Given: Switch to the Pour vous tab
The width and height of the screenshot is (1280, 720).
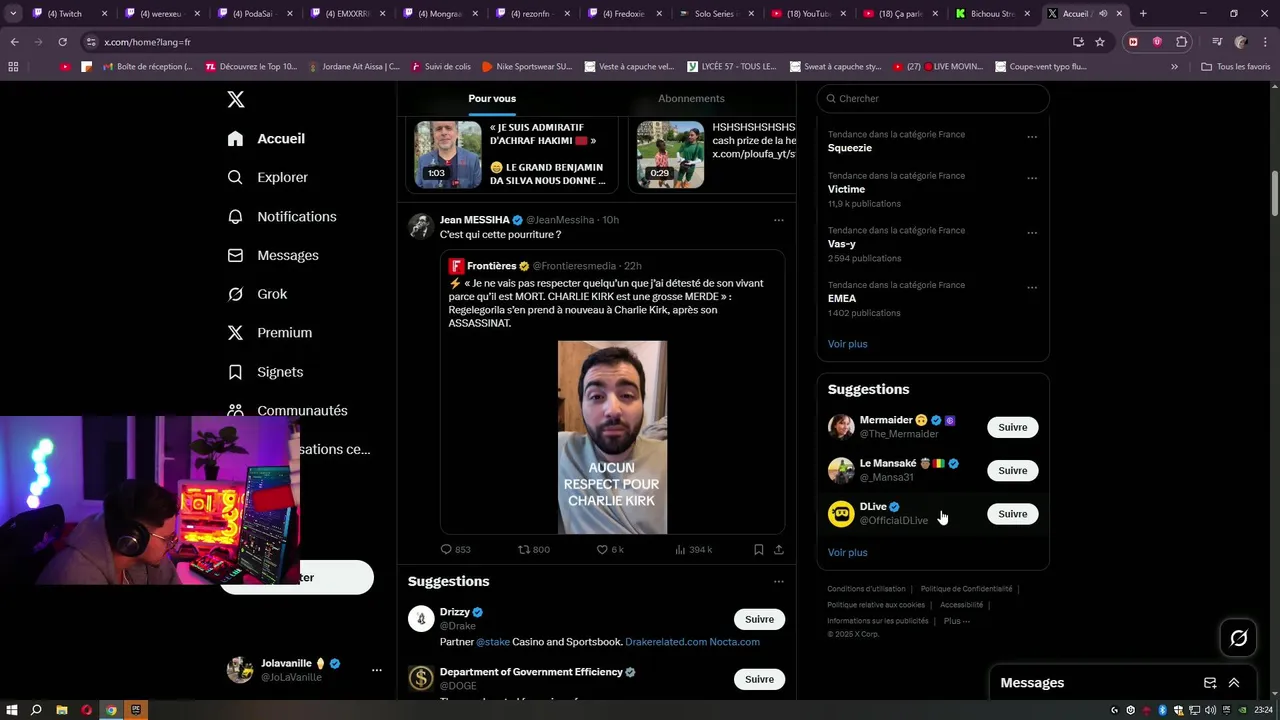Looking at the screenshot, I should tap(492, 98).
